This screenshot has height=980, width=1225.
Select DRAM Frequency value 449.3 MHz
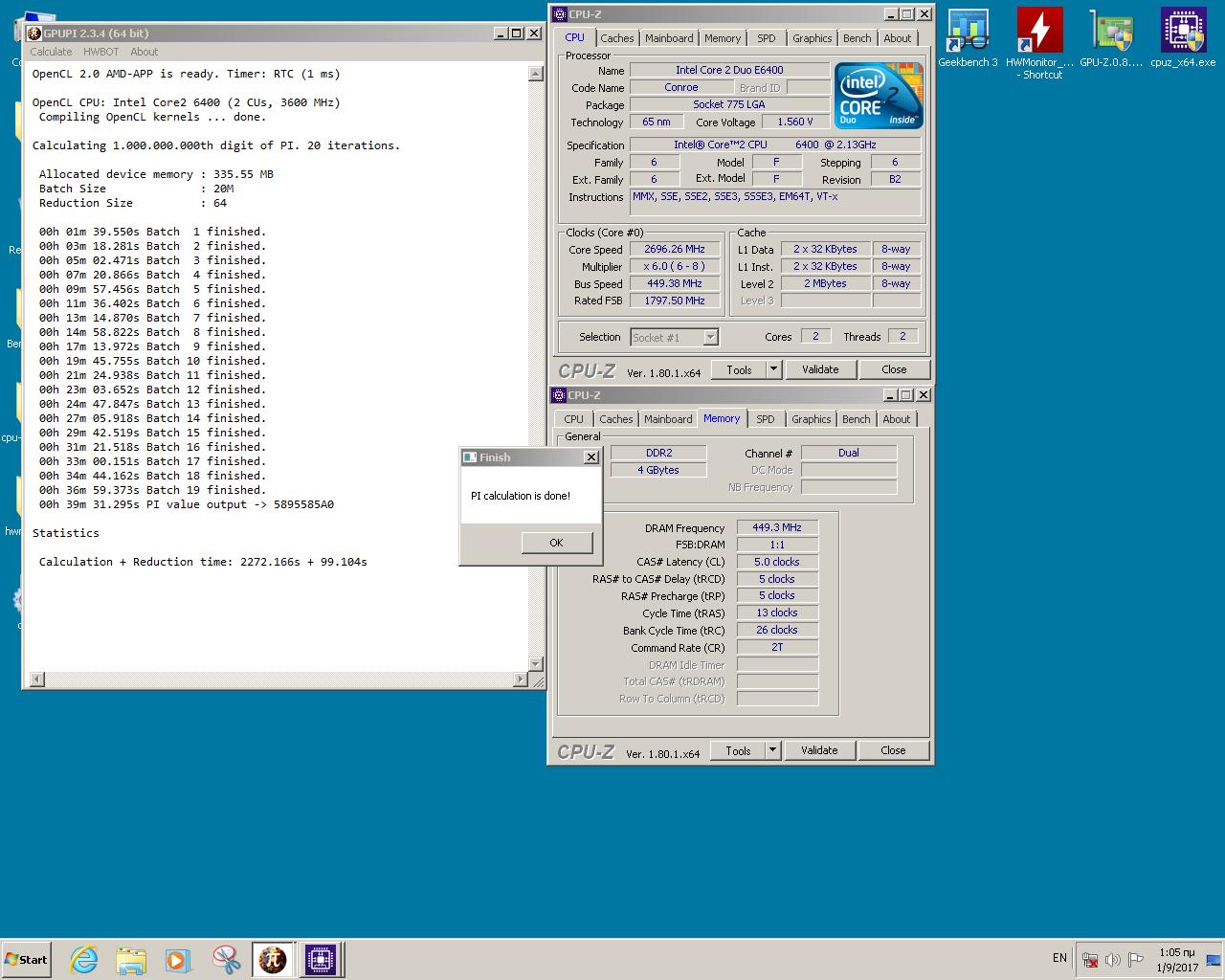[x=777, y=527]
